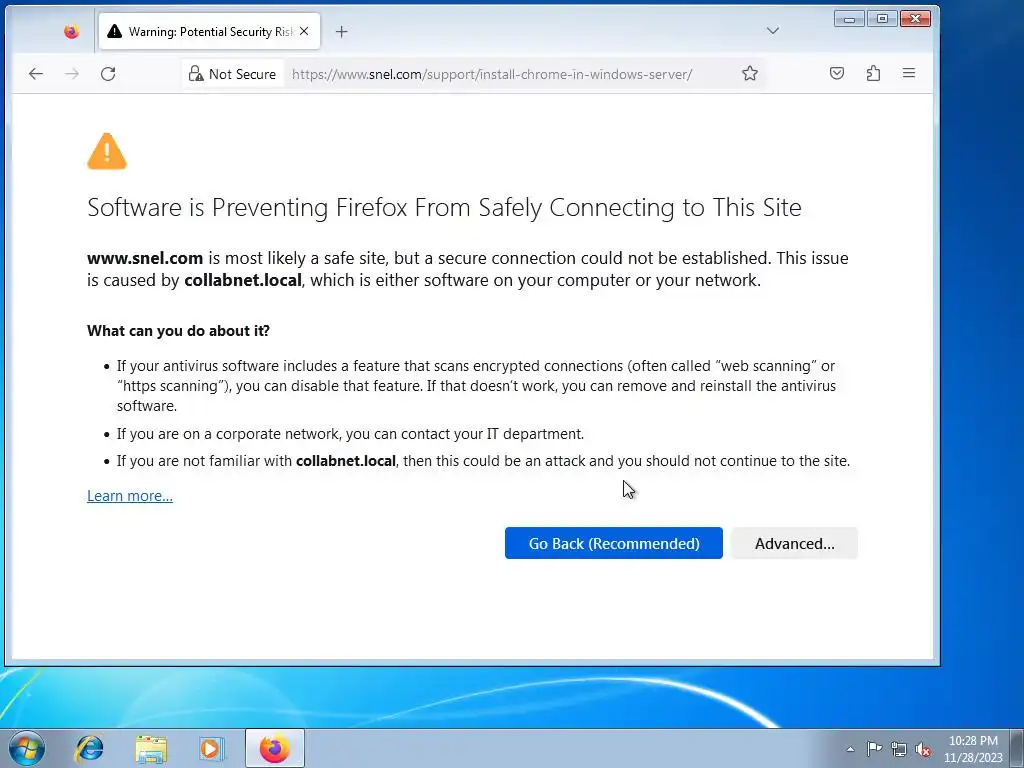Close the Potential Security Risk tab
The image size is (1024, 768).
pyautogui.click(x=304, y=31)
